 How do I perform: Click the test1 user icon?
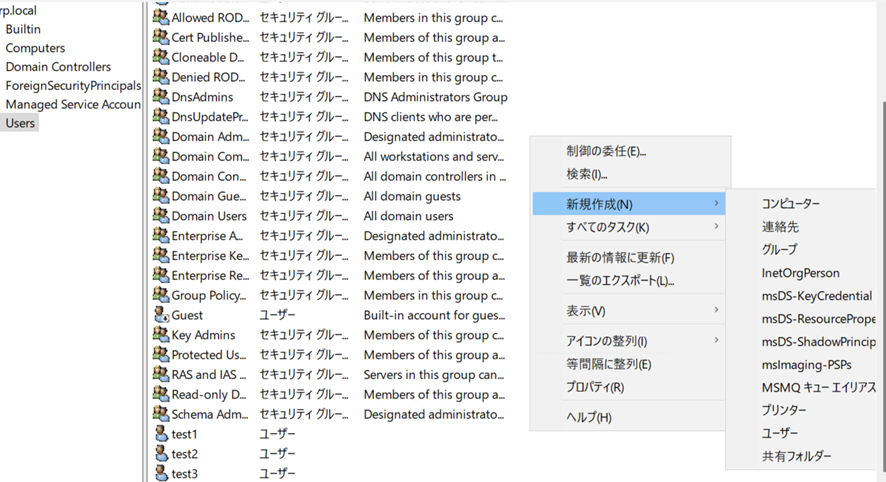(162, 433)
